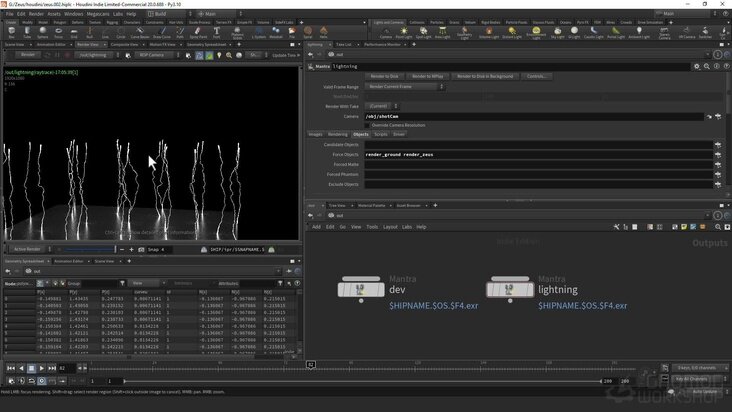Open the Build desktop dropdown
The height and width of the screenshot is (412, 732).
169,14
